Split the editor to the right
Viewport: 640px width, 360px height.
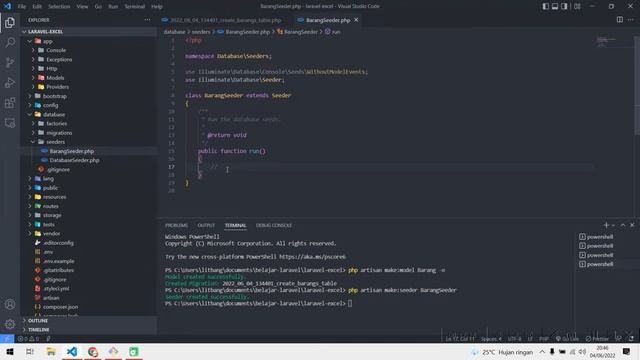click(620, 20)
